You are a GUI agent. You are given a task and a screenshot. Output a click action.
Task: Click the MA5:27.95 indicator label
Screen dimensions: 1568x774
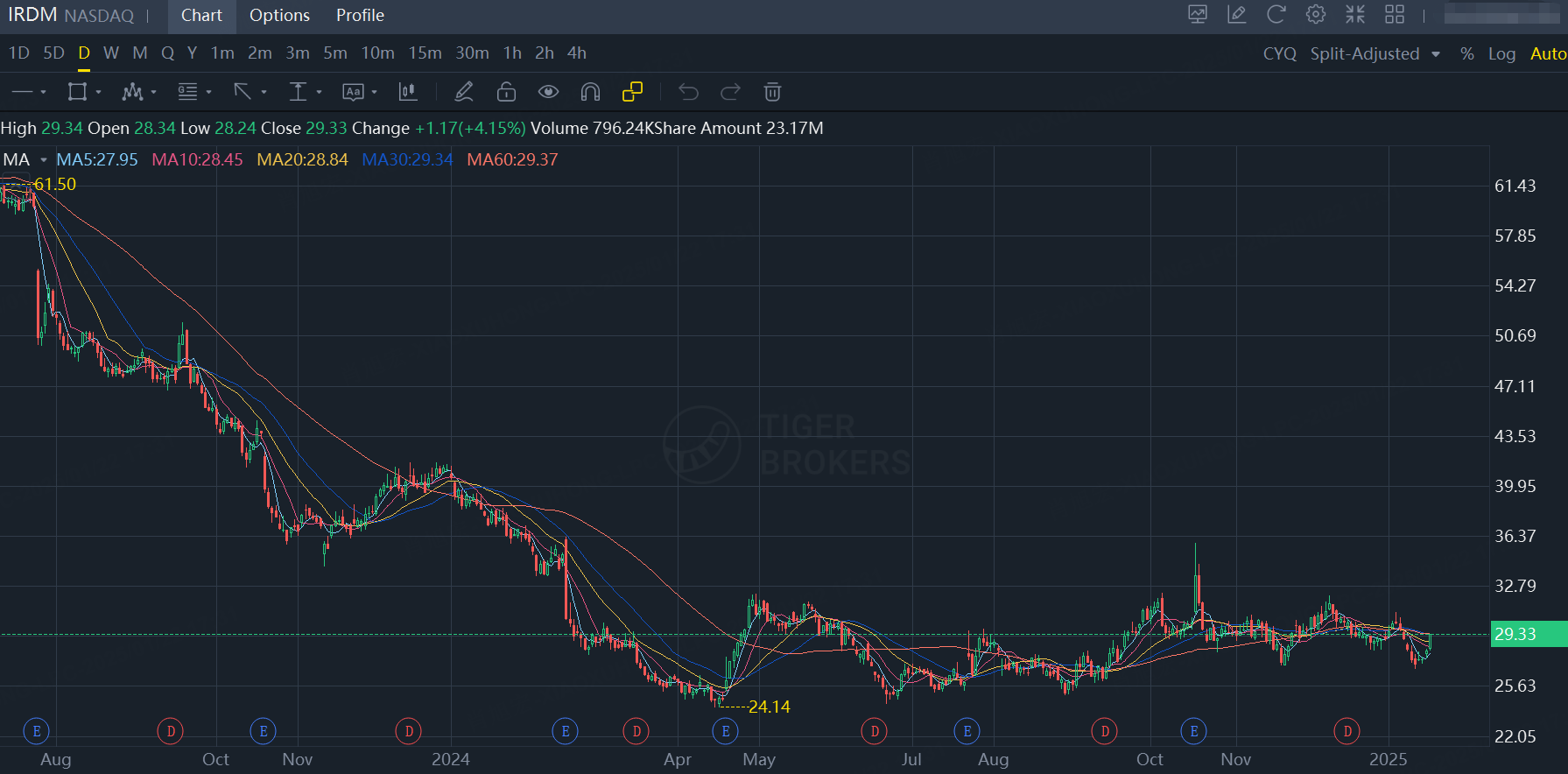click(x=97, y=159)
